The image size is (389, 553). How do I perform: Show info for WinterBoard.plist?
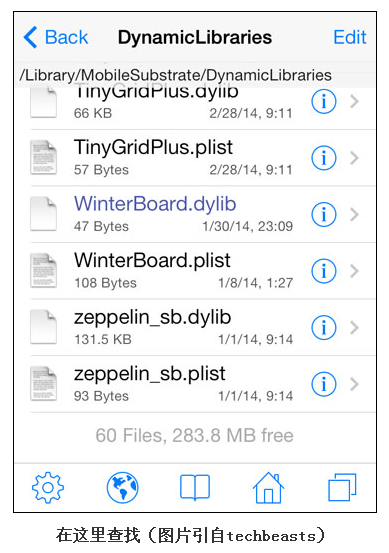coord(324,271)
